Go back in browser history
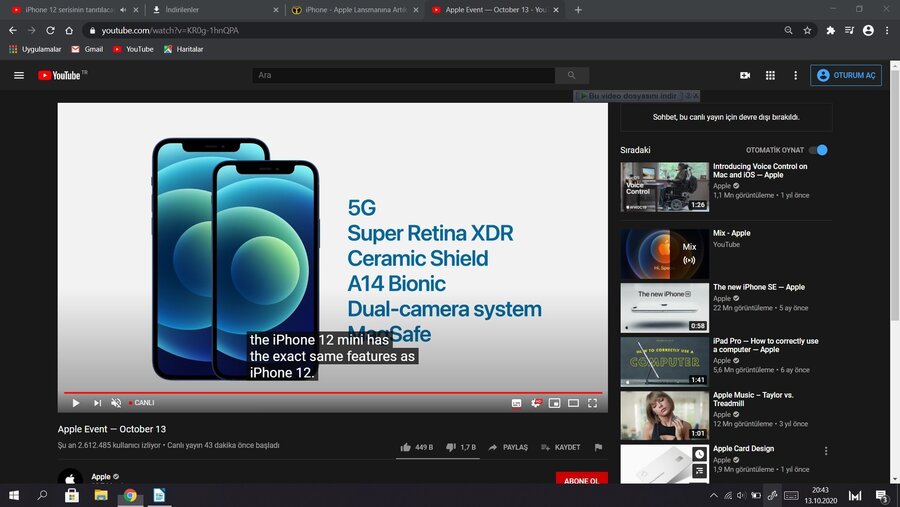The height and width of the screenshot is (507, 900). pyautogui.click(x=13, y=30)
